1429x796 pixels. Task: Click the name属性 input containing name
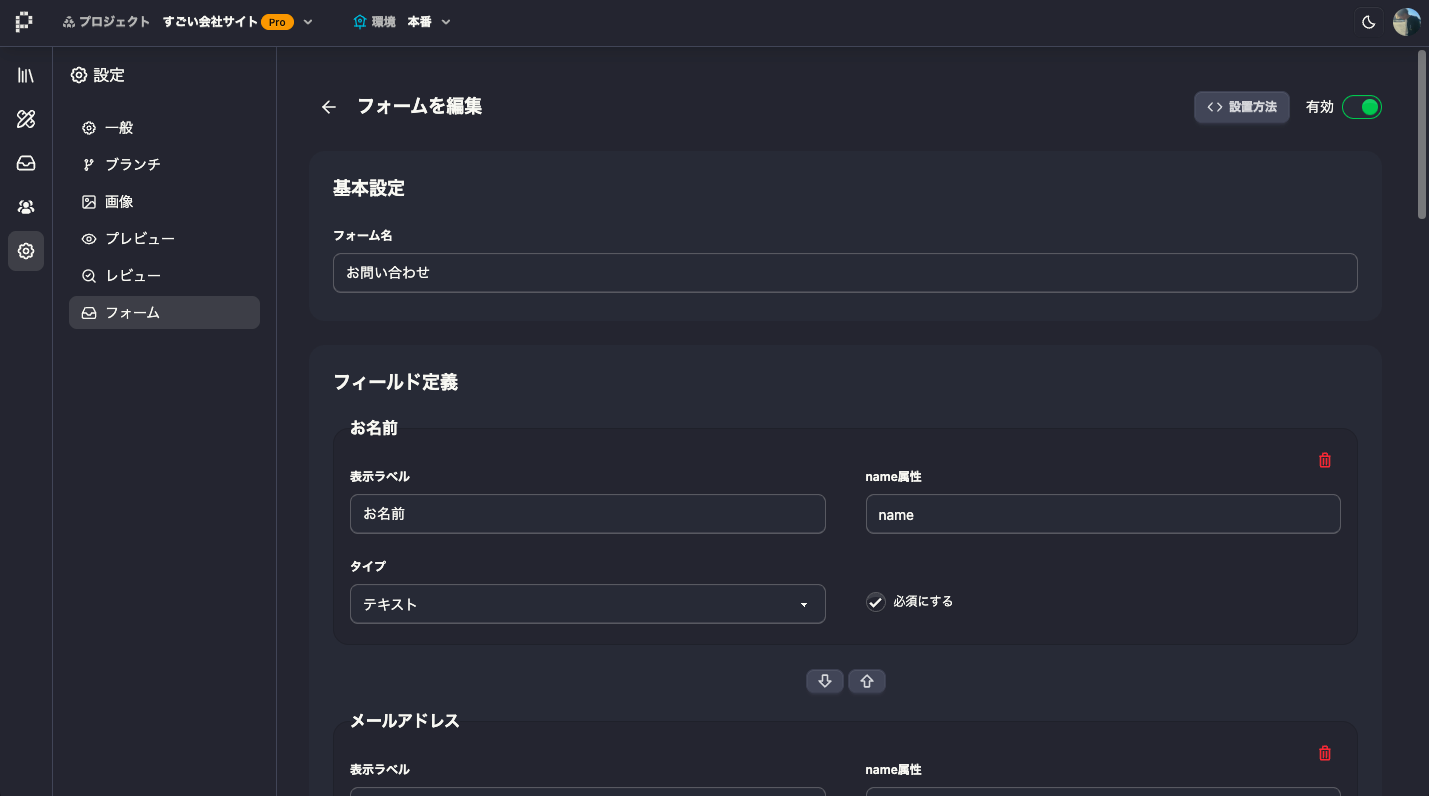(x=1103, y=514)
